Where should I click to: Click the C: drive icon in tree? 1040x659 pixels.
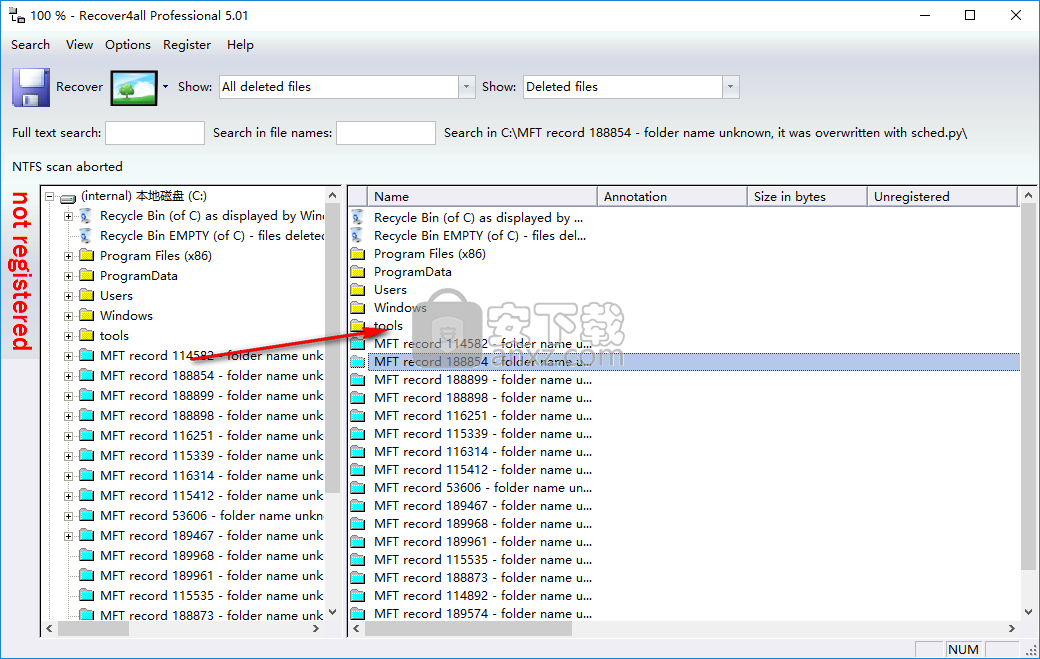click(68, 197)
